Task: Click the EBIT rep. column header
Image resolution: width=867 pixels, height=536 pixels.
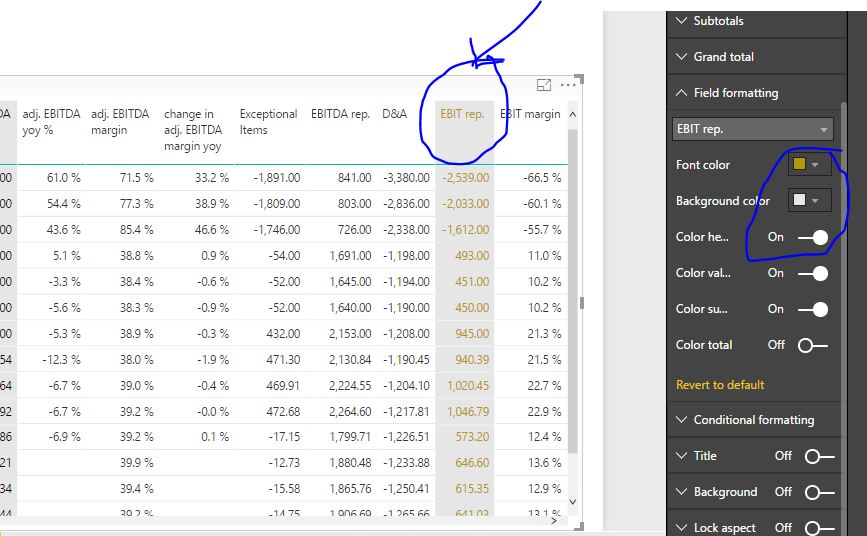Action: coord(462,114)
